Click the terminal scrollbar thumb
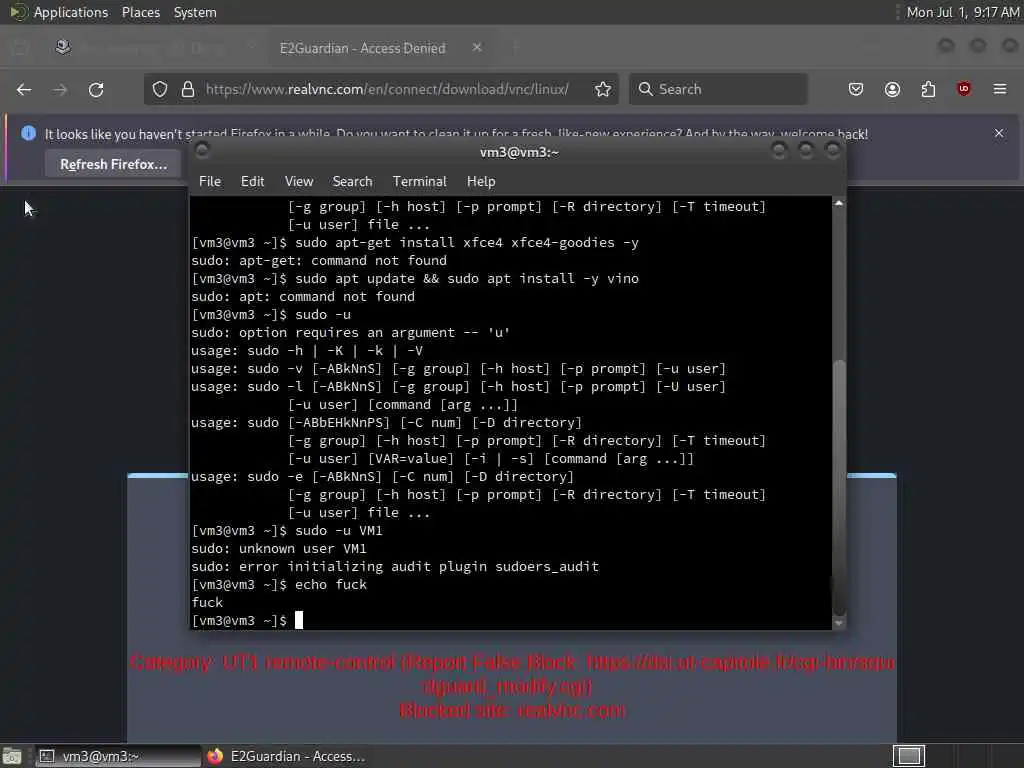Screen dimensions: 1024x768 coord(839,487)
